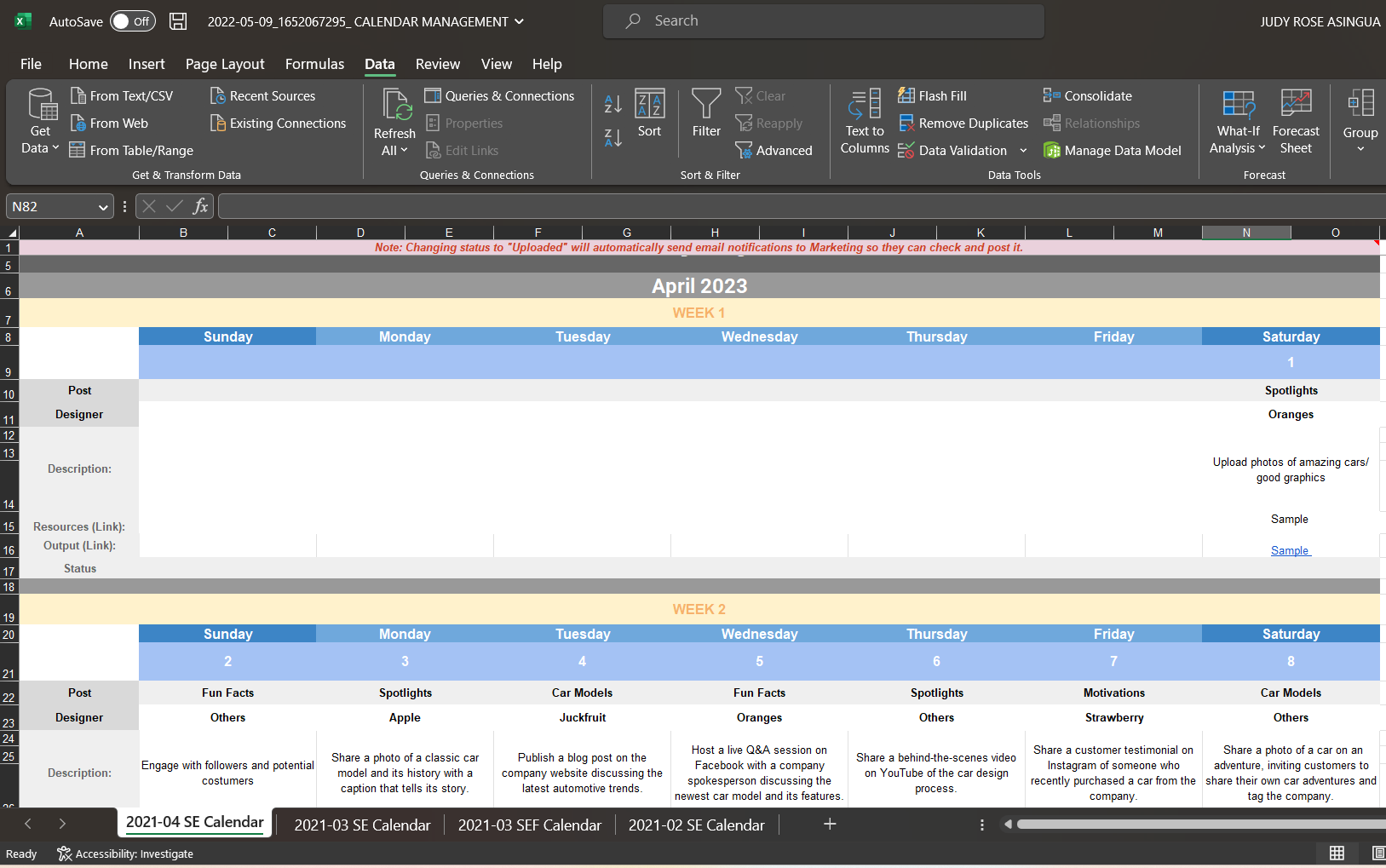This screenshot has width=1386, height=868.
Task: Select column A header
Action: (x=79, y=233)
